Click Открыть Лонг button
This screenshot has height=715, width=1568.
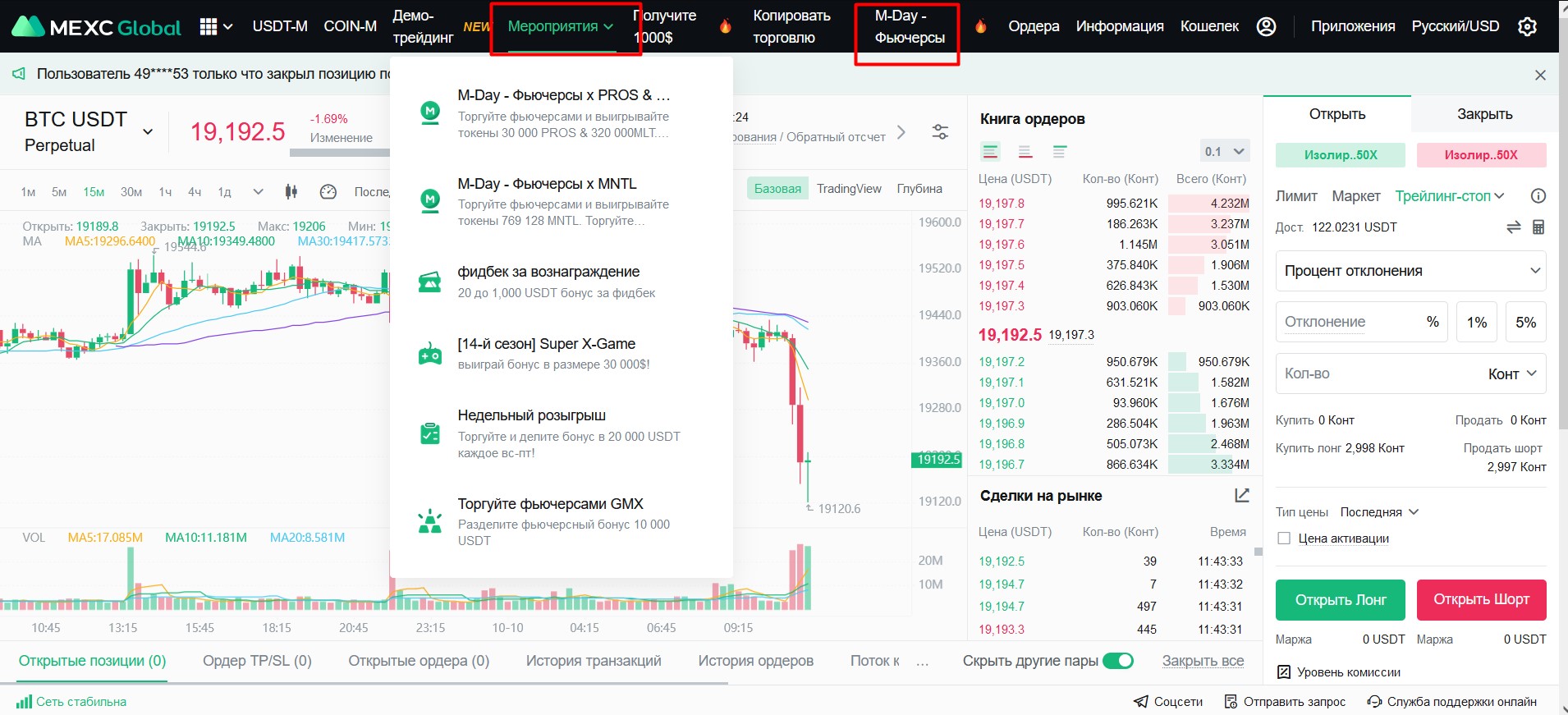click(x=1340, y=600)
